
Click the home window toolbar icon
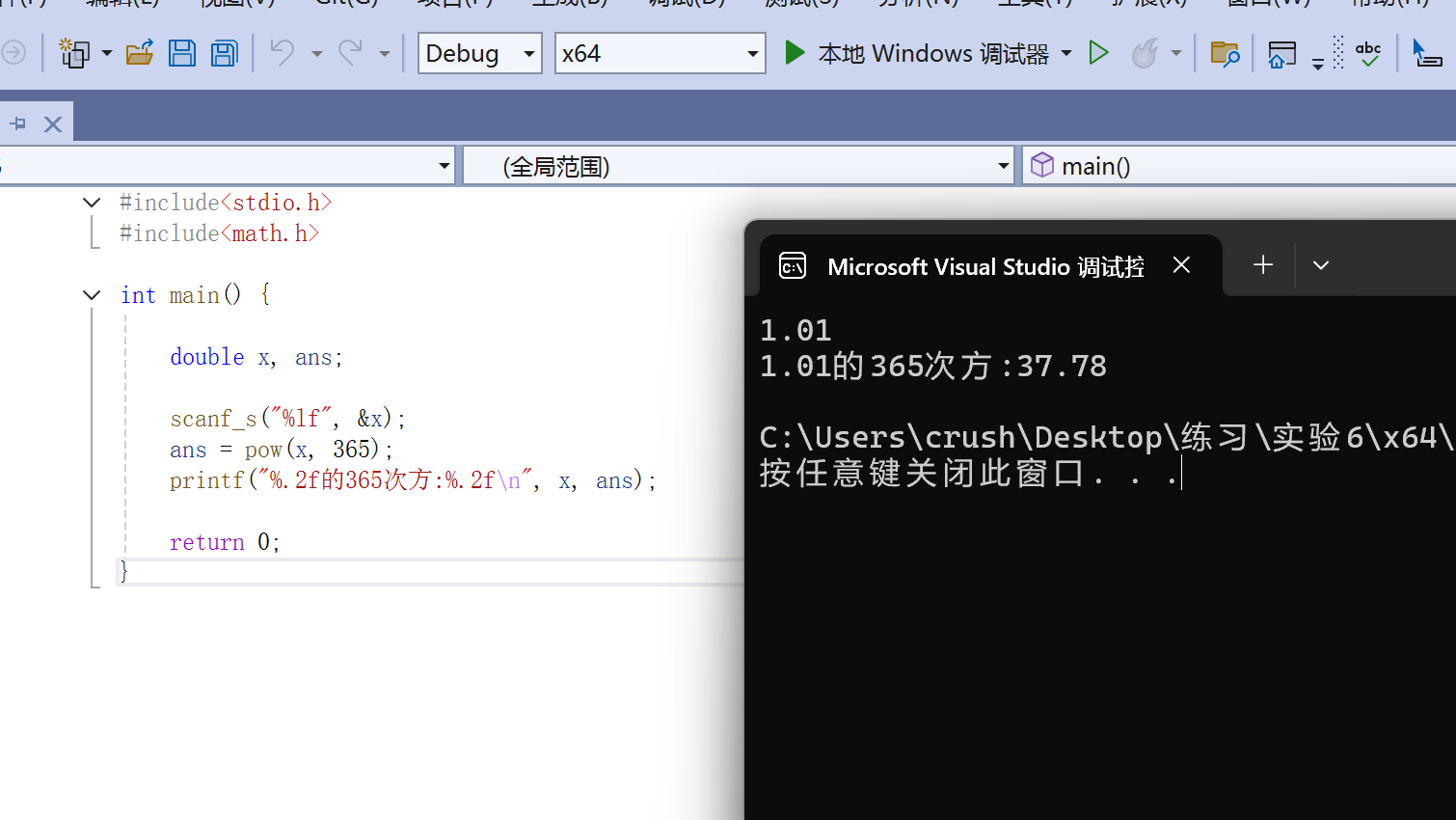[1281, 54]
